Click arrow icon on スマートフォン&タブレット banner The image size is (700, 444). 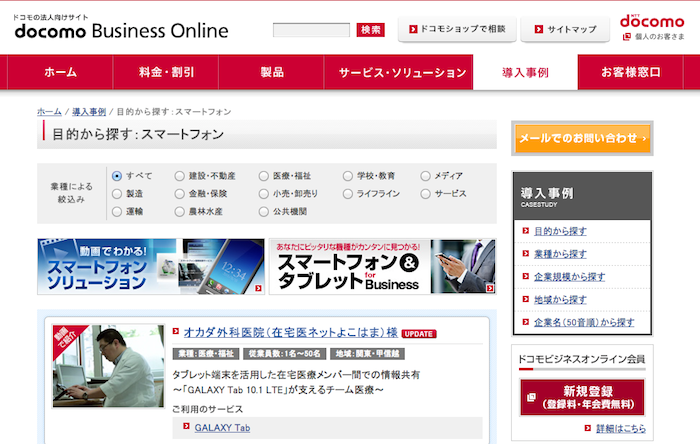(490, 288)
